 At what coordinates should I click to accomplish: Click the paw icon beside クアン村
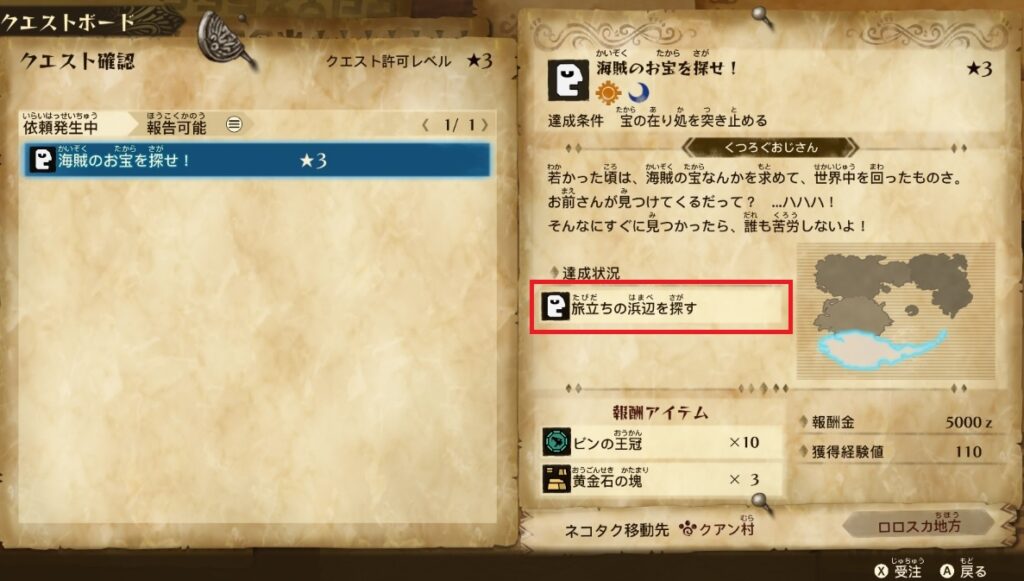point(688,528)
